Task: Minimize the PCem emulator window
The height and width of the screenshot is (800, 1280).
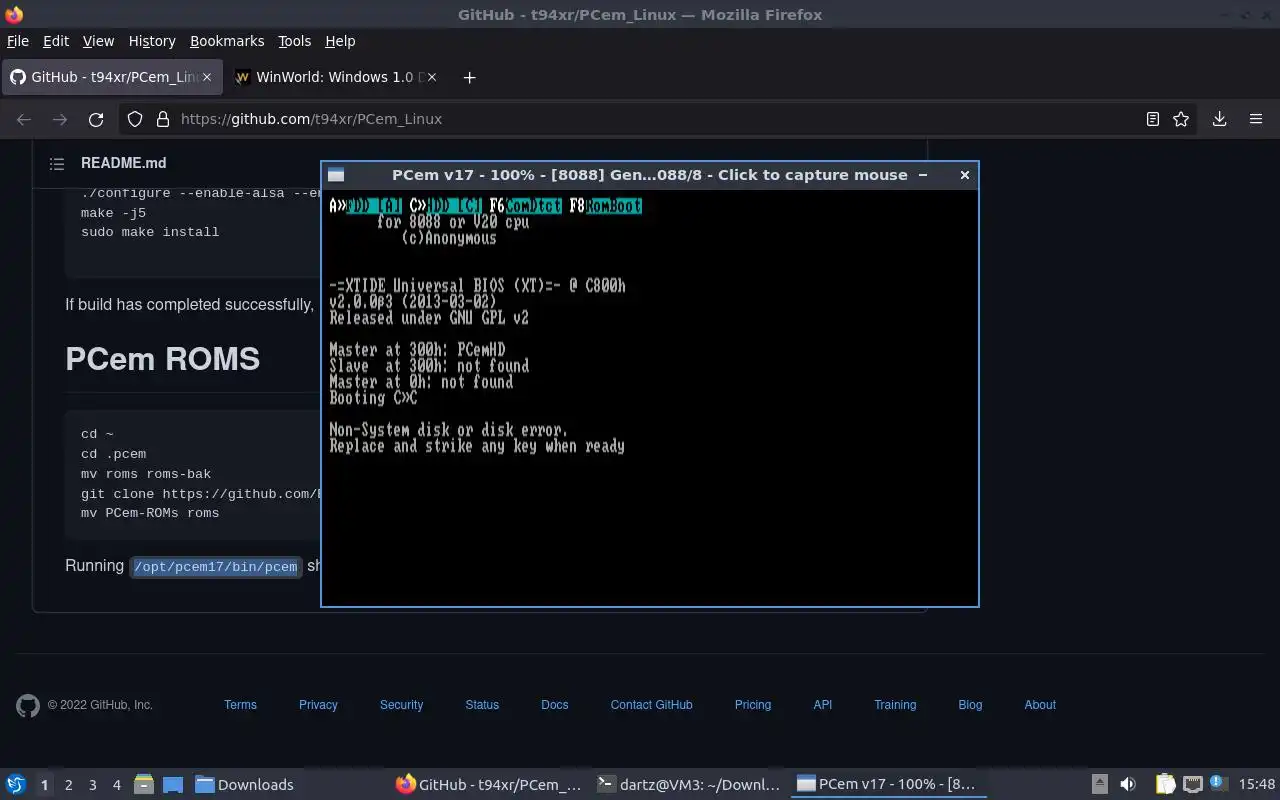Action: (923, 175)
